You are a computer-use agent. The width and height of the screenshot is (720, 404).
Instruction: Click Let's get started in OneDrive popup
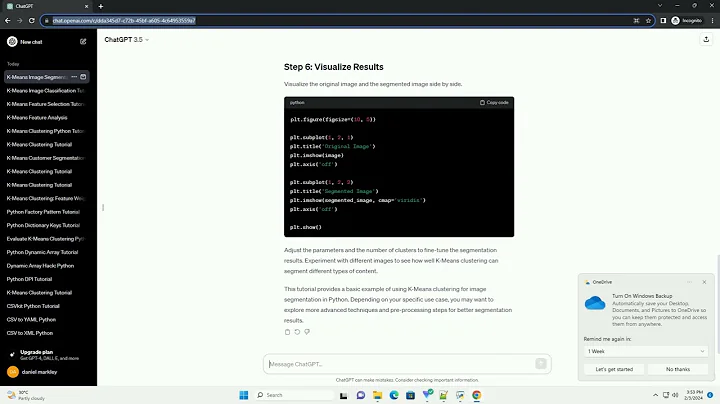614,369
